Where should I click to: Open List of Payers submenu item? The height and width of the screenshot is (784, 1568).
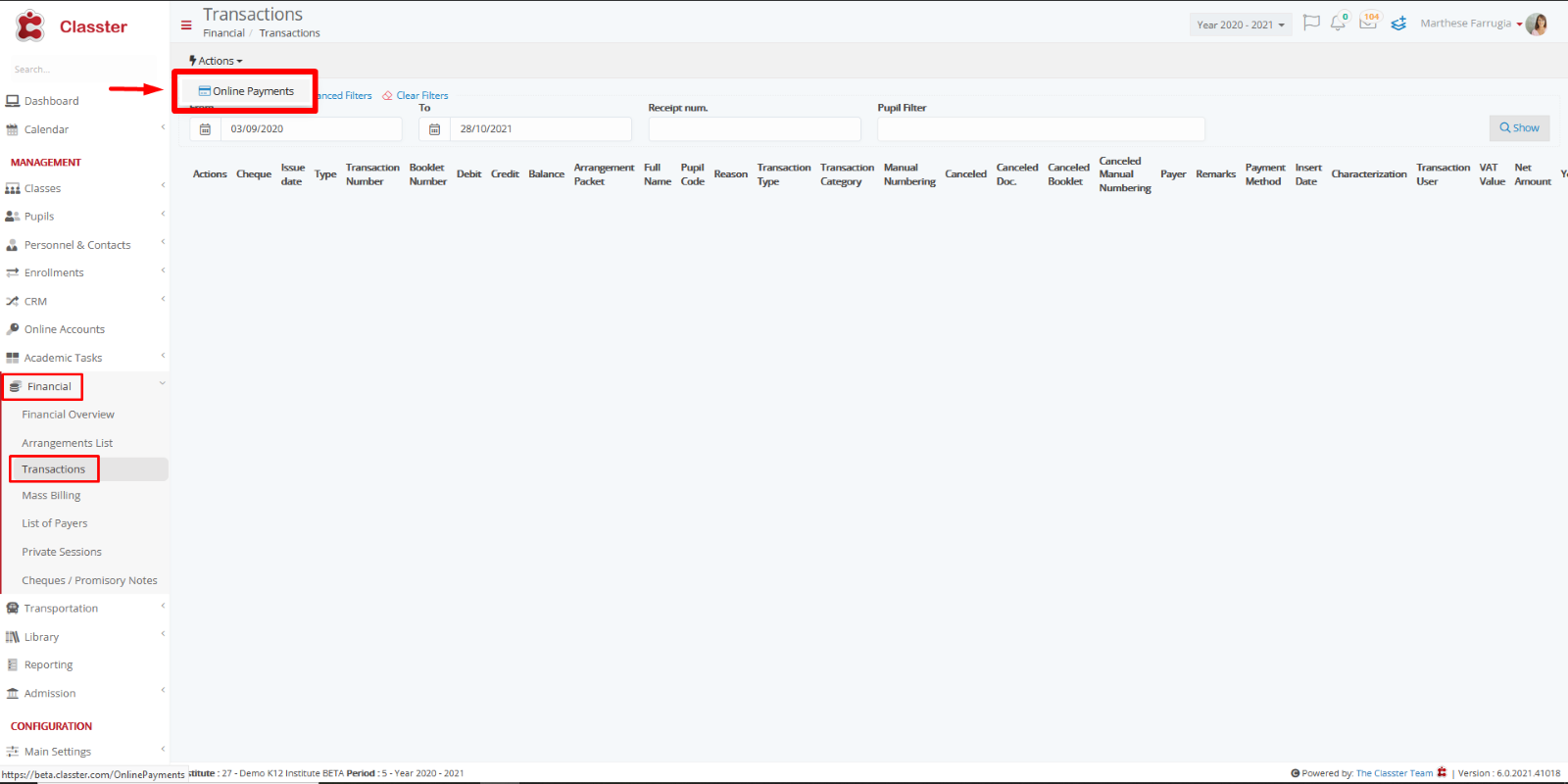coord(55,523)
